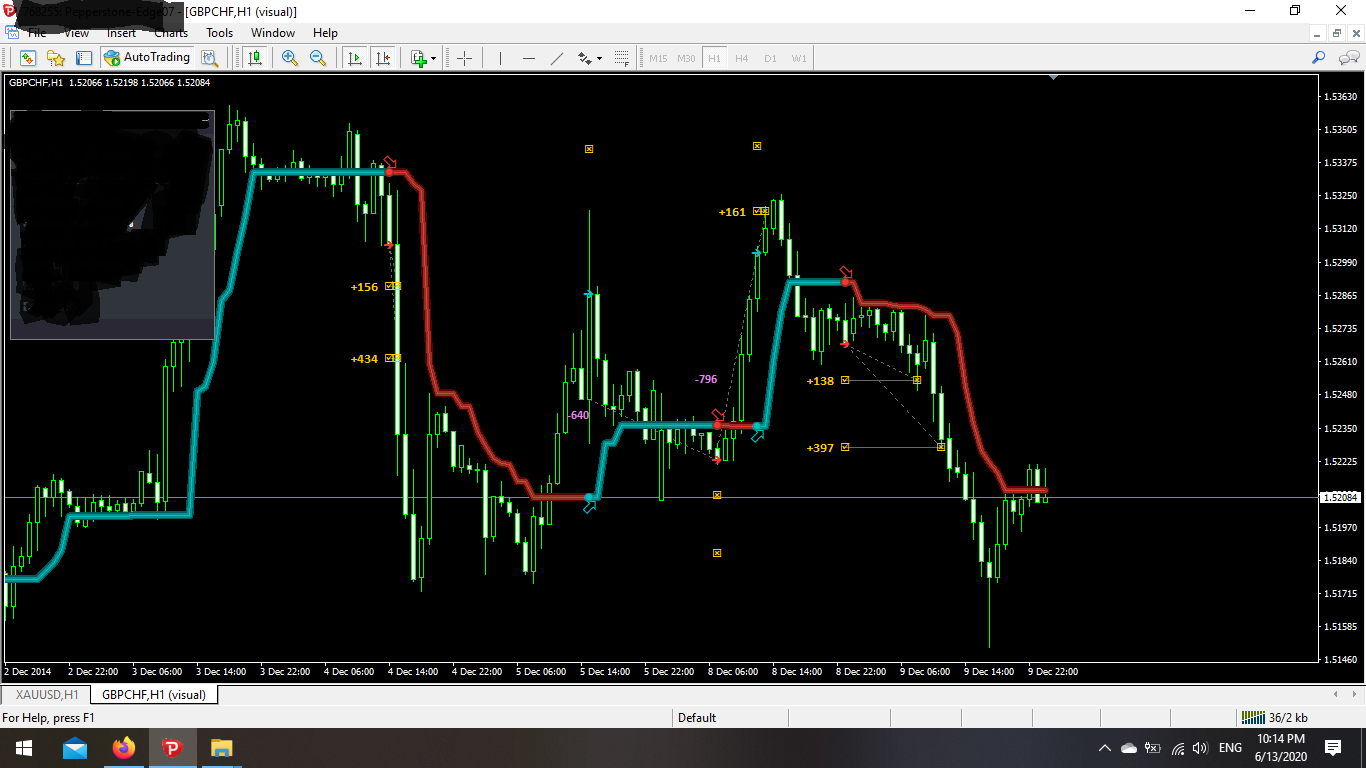This screenshot has width=1366, height=768.
Task: Click the +397 profit label
Action: [x=820, y=448]
